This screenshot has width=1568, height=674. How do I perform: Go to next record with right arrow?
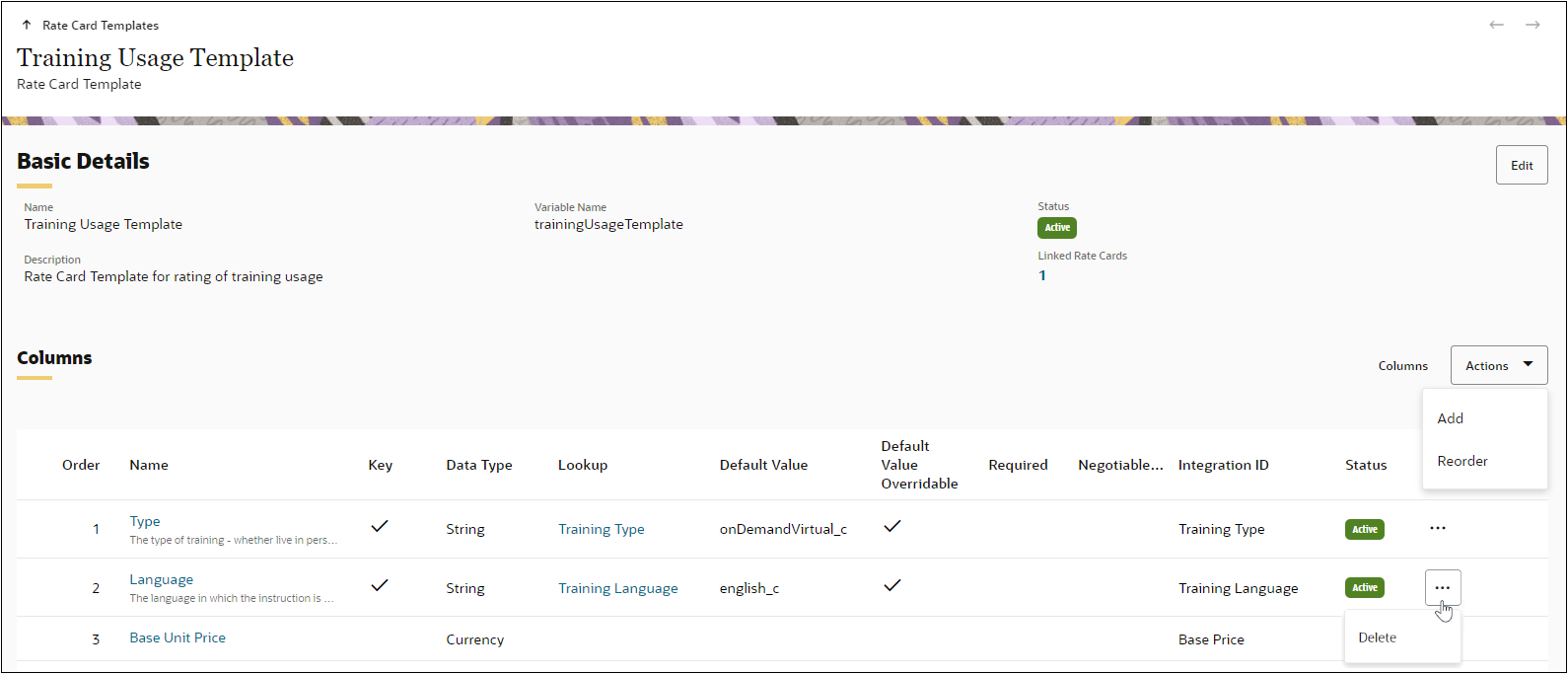pos(1532,25)
